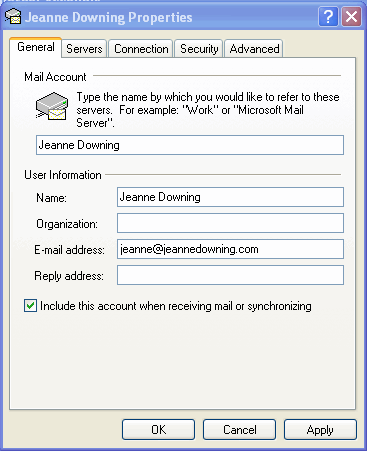Screen dimensions: 367x452
Task: Click the User Information section label
Action: click(x=63, y=175)
